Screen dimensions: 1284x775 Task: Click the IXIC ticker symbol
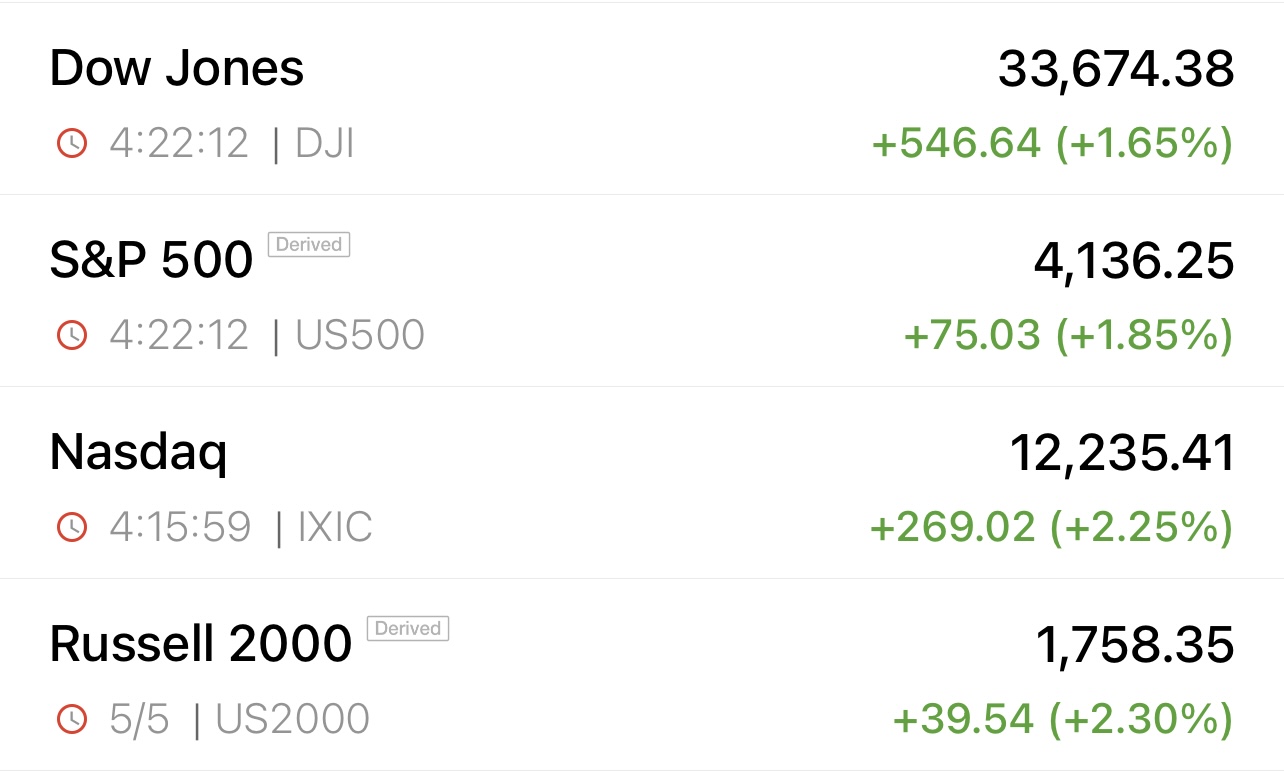pos(336,526)
